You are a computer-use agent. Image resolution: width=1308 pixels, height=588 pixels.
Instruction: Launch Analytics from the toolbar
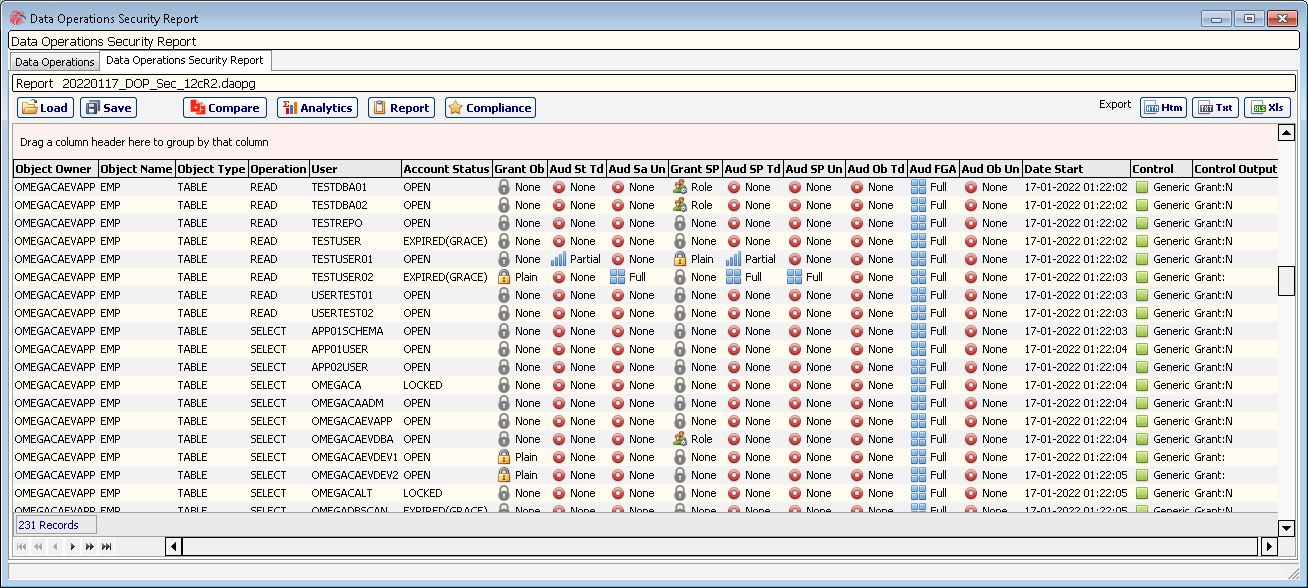317,108
